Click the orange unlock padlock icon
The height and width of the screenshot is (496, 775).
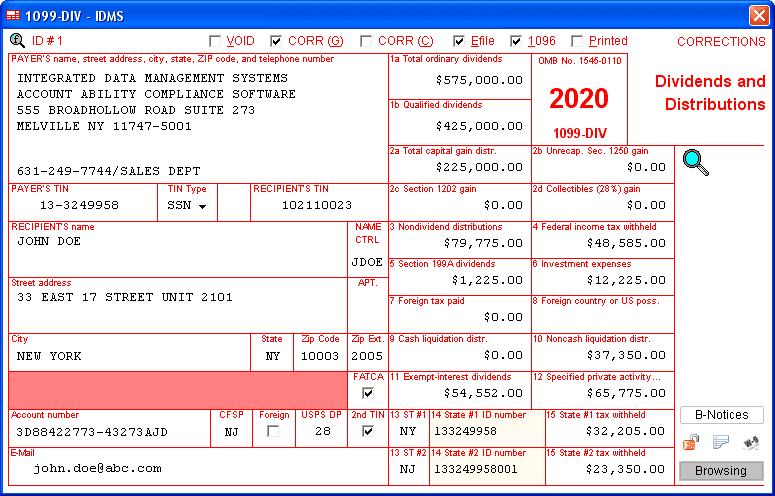click(691, 442)
